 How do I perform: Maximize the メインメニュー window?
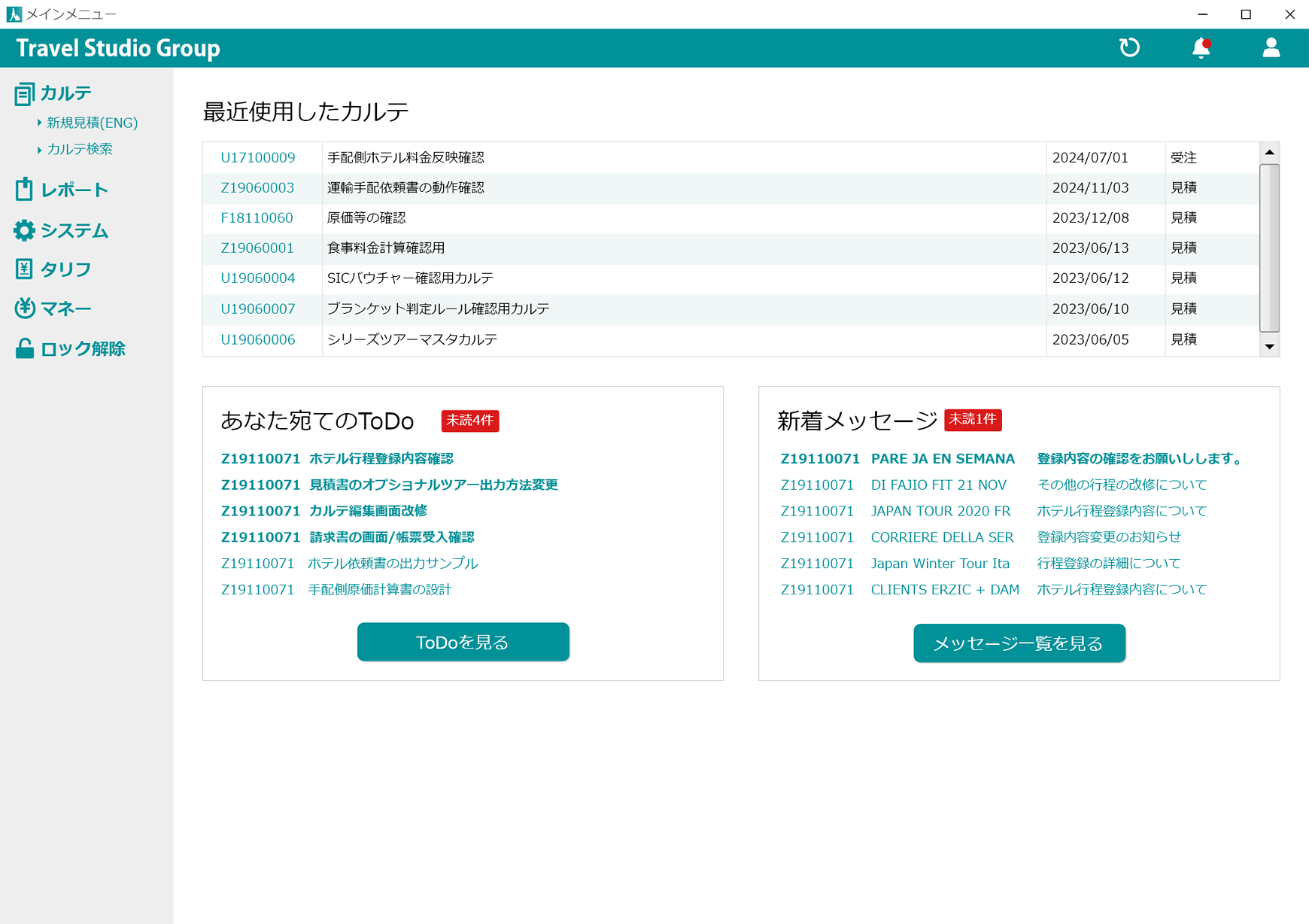tap(1246, 14)
